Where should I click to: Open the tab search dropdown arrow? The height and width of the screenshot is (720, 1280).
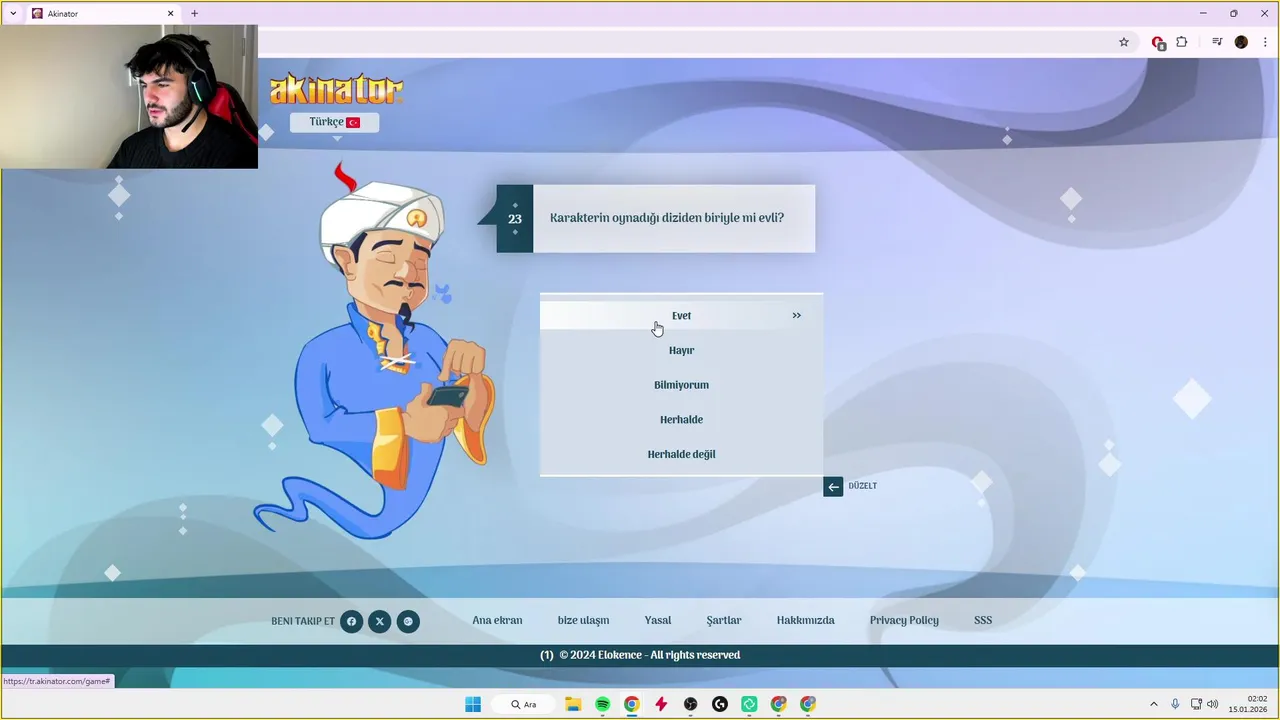[x=13, y=14]
